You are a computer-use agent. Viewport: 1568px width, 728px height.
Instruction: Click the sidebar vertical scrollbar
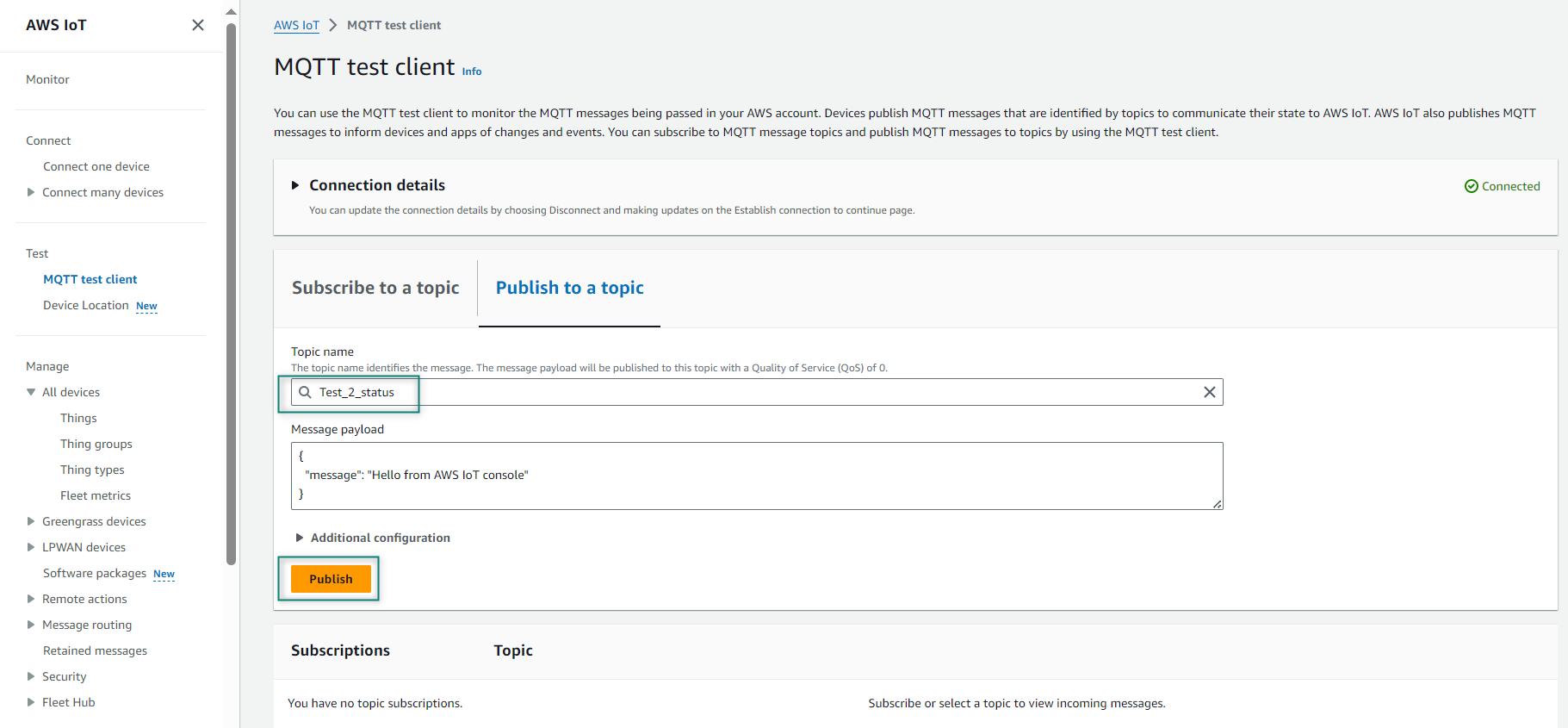coord(231,293)
